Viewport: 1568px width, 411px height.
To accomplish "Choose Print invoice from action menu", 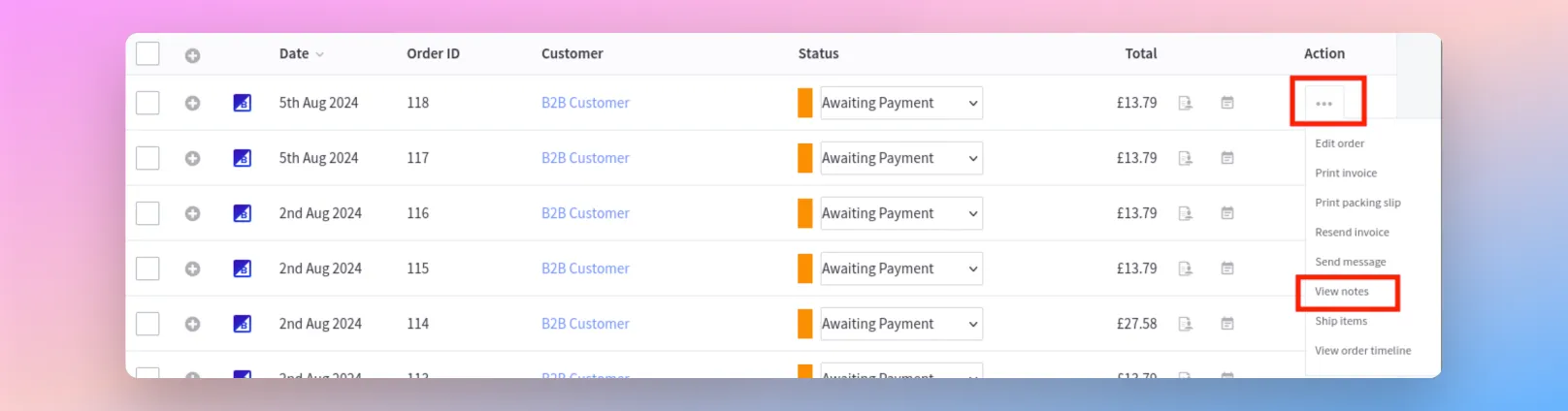I will point(1346,174).
